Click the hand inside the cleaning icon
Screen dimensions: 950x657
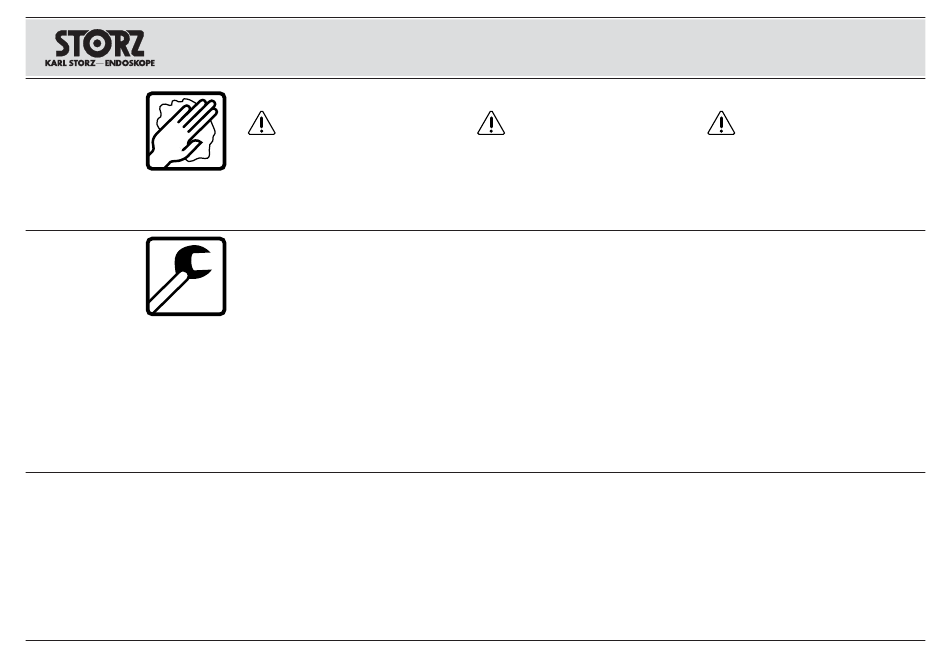[x=182, y=135]
